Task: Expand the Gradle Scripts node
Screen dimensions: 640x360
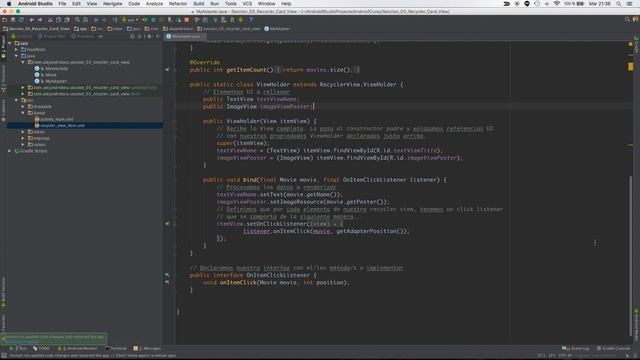Action: (x=10, y=151)
